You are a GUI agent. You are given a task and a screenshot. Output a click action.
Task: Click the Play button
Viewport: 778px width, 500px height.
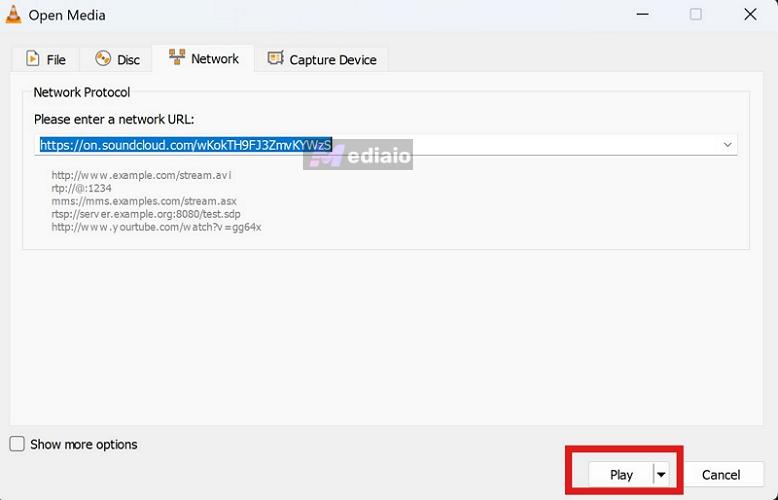[x=621, y=475]
